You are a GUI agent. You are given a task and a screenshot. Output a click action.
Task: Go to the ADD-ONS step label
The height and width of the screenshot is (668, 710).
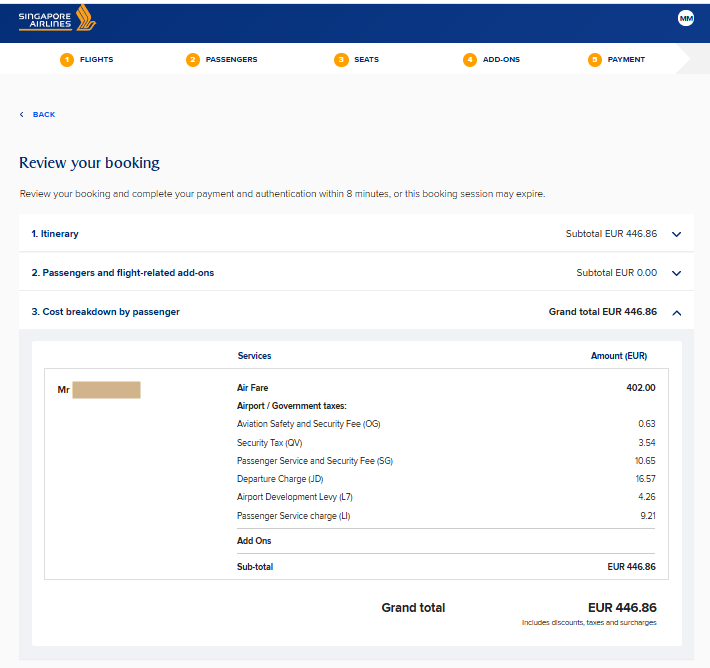(x=501, y=59)
